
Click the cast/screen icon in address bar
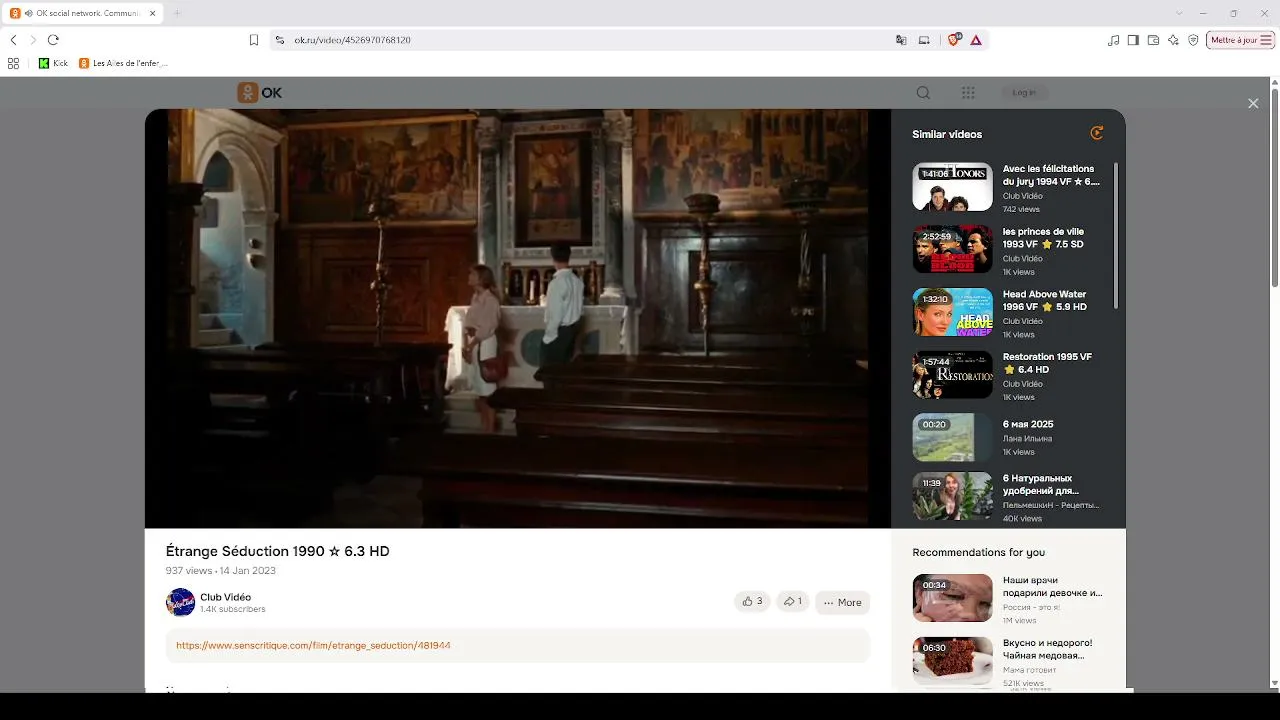point(924,40)
